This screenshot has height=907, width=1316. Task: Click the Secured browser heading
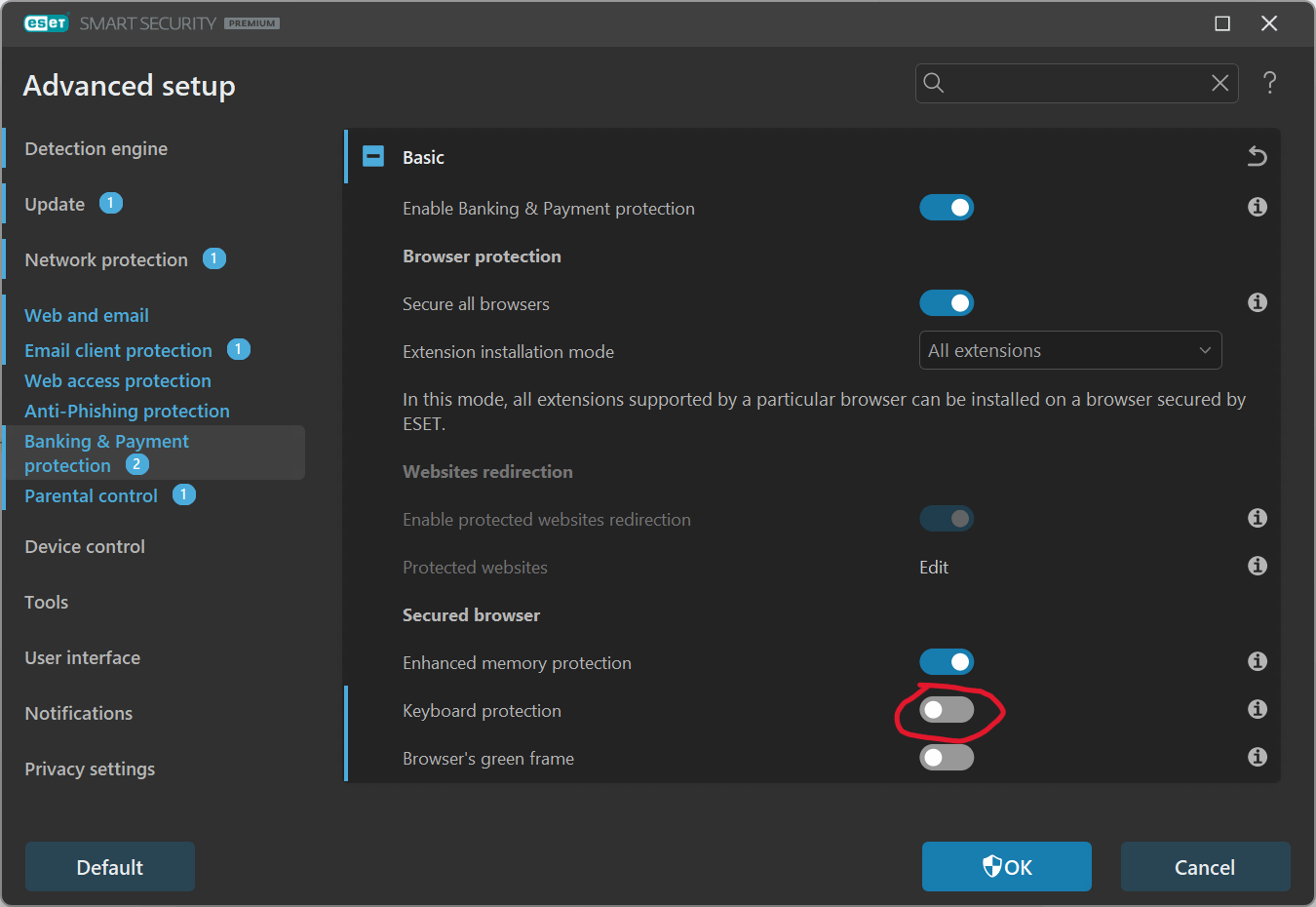click(471, 614)
